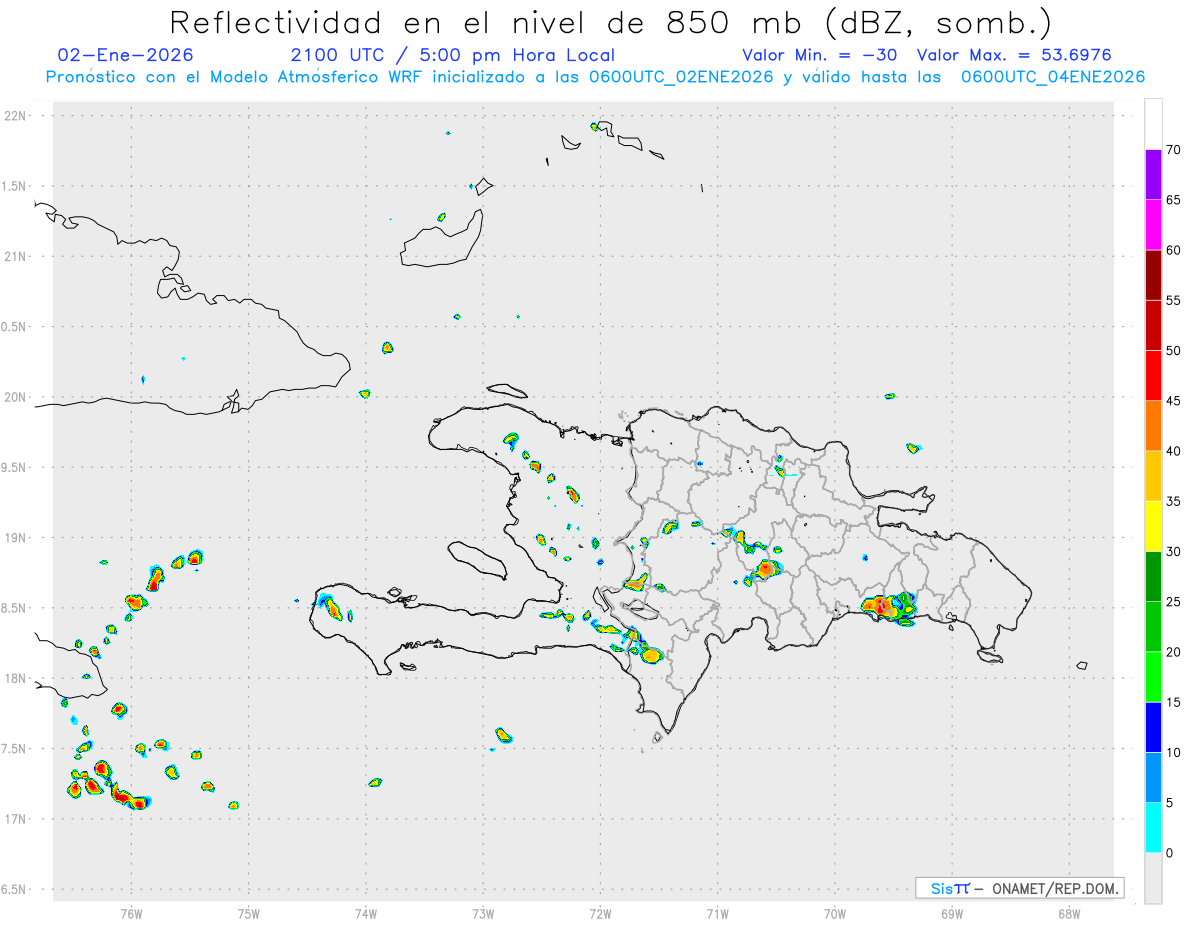Click the 'ONAMET/REP.DOM.' credit label
This screenshot has width=1200, height=927.
[x=1056, y=888]
